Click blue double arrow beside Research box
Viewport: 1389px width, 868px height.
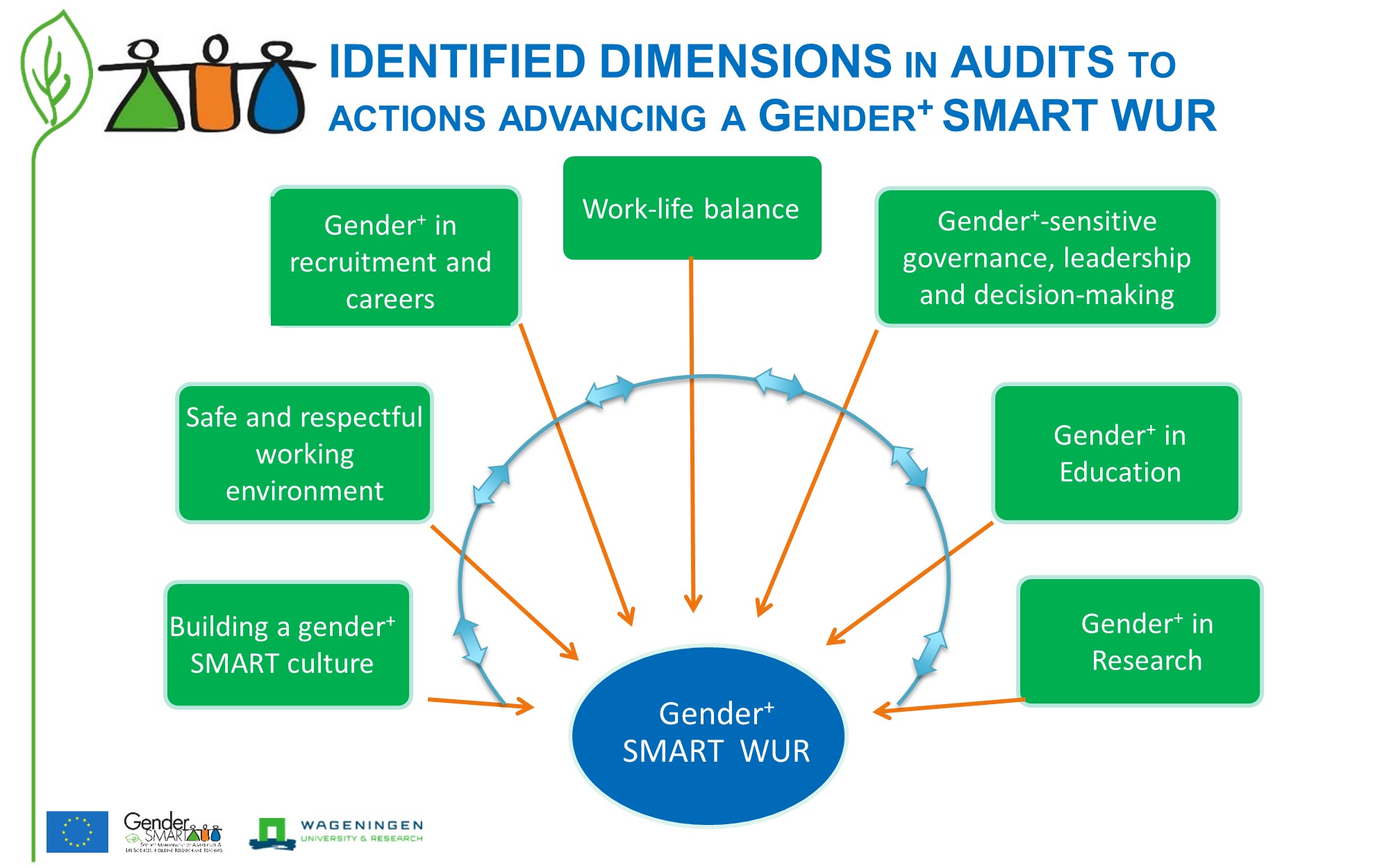coord(929,653)
